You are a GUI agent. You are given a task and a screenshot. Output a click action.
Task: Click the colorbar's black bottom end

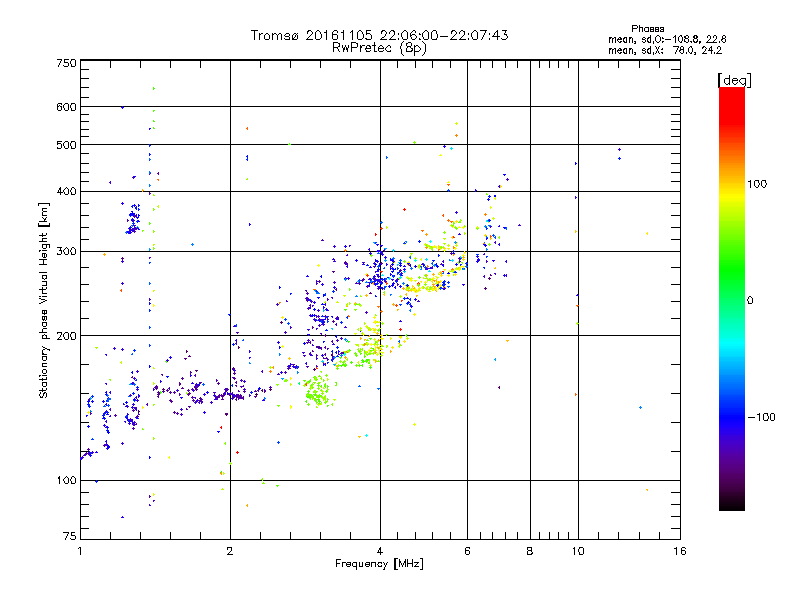pos(732,504)
